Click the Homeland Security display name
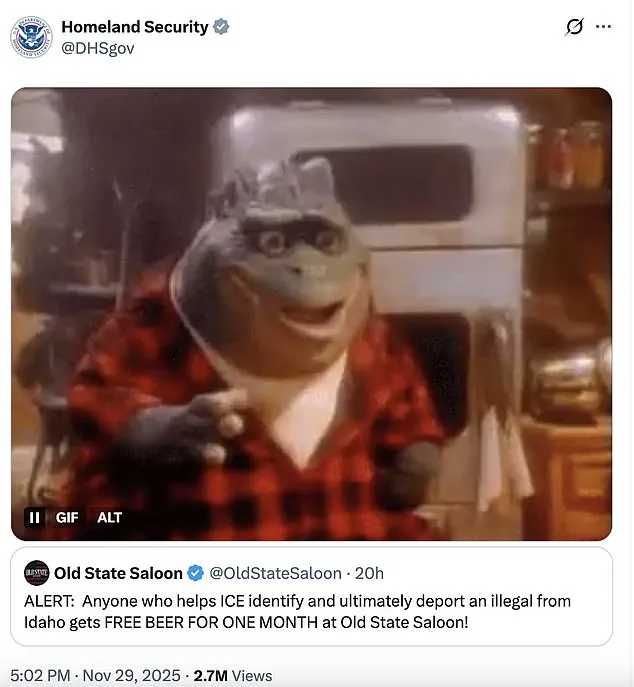Screen dimensions: 634x687 click(135, 27)
